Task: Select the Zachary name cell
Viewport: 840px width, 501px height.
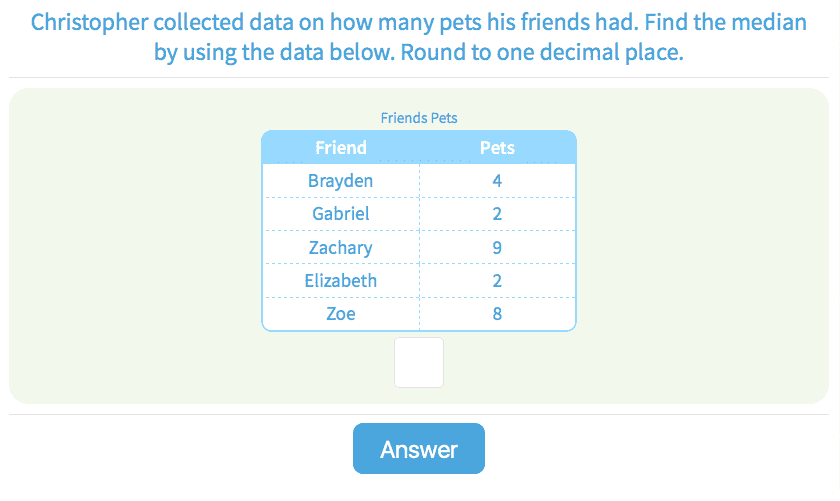Action: (x=341, y=247)
